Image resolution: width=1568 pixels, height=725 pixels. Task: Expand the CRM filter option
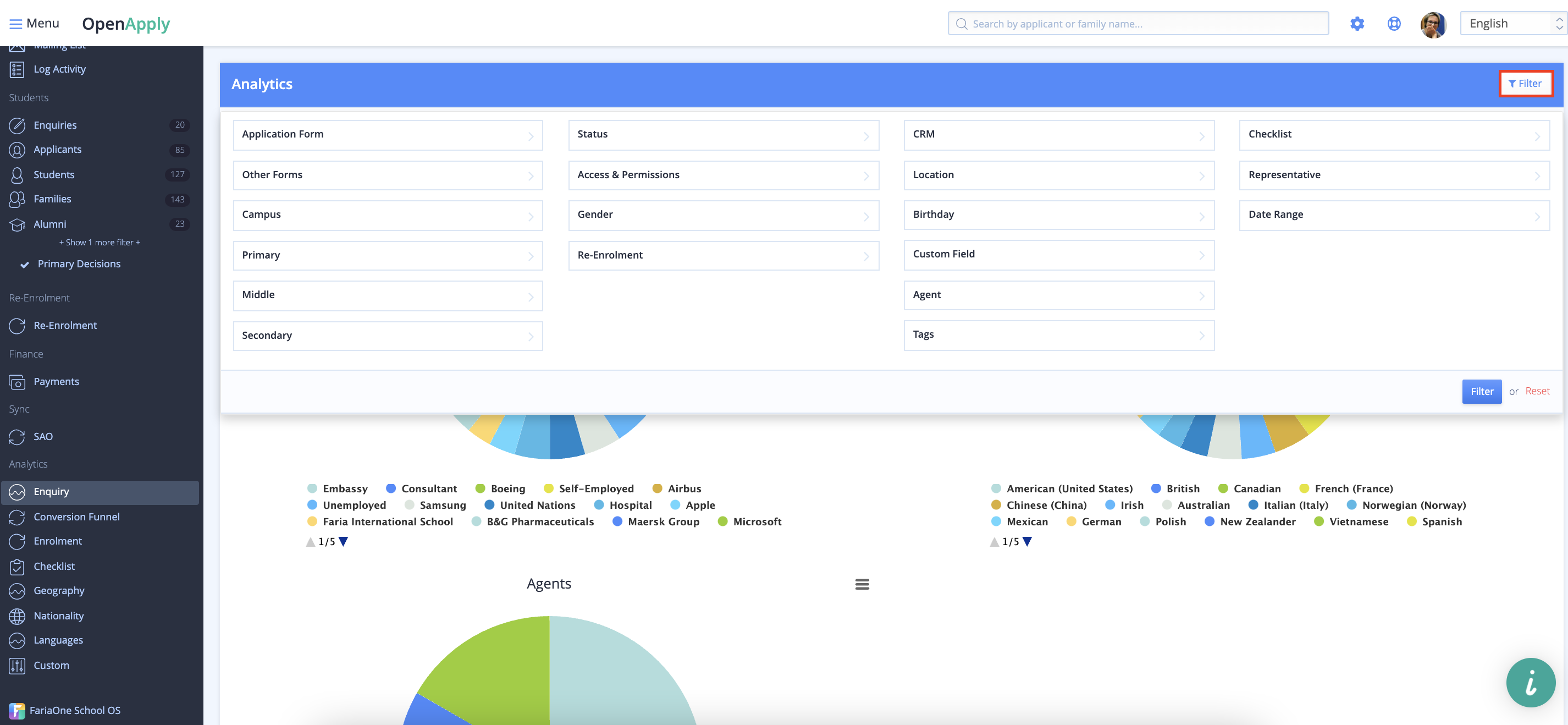[x=1058, y=135]
